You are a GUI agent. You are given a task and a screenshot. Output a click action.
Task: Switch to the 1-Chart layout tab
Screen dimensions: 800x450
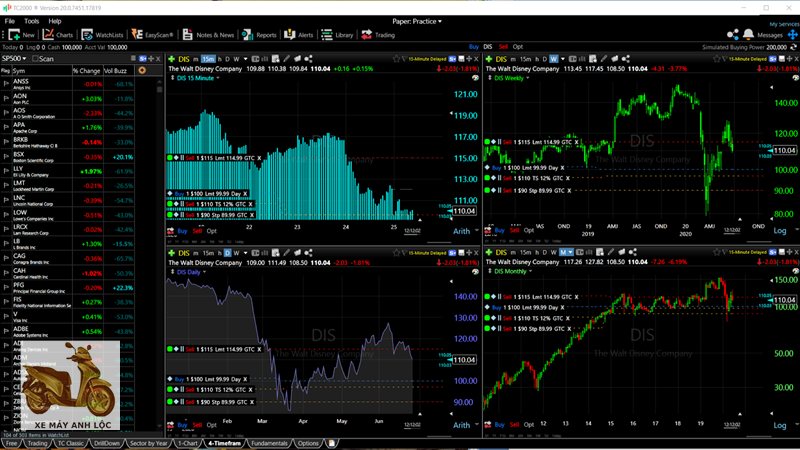tap(188, 443)
